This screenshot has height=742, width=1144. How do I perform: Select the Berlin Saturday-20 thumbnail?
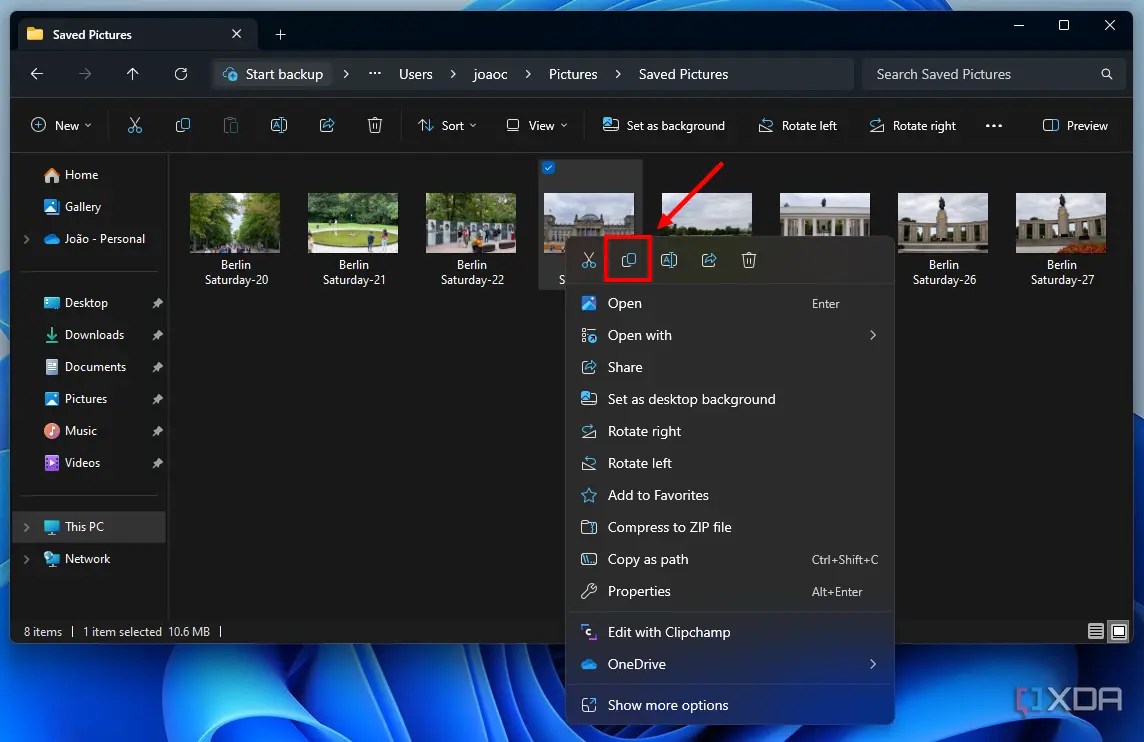pos(234,222)
